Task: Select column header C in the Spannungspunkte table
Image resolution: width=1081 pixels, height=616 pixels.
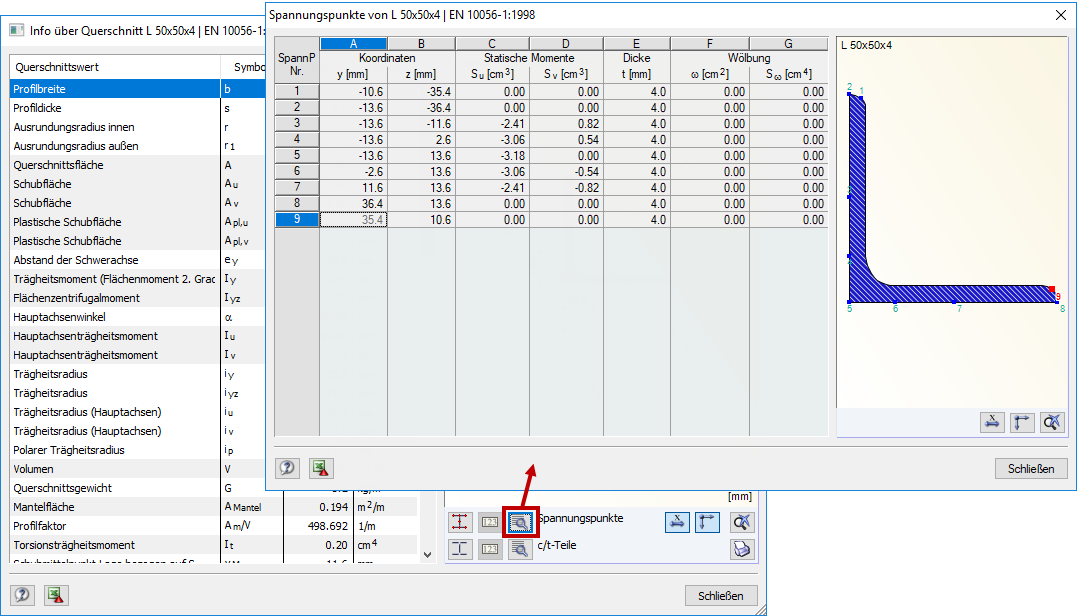Action: pos(492,43)
